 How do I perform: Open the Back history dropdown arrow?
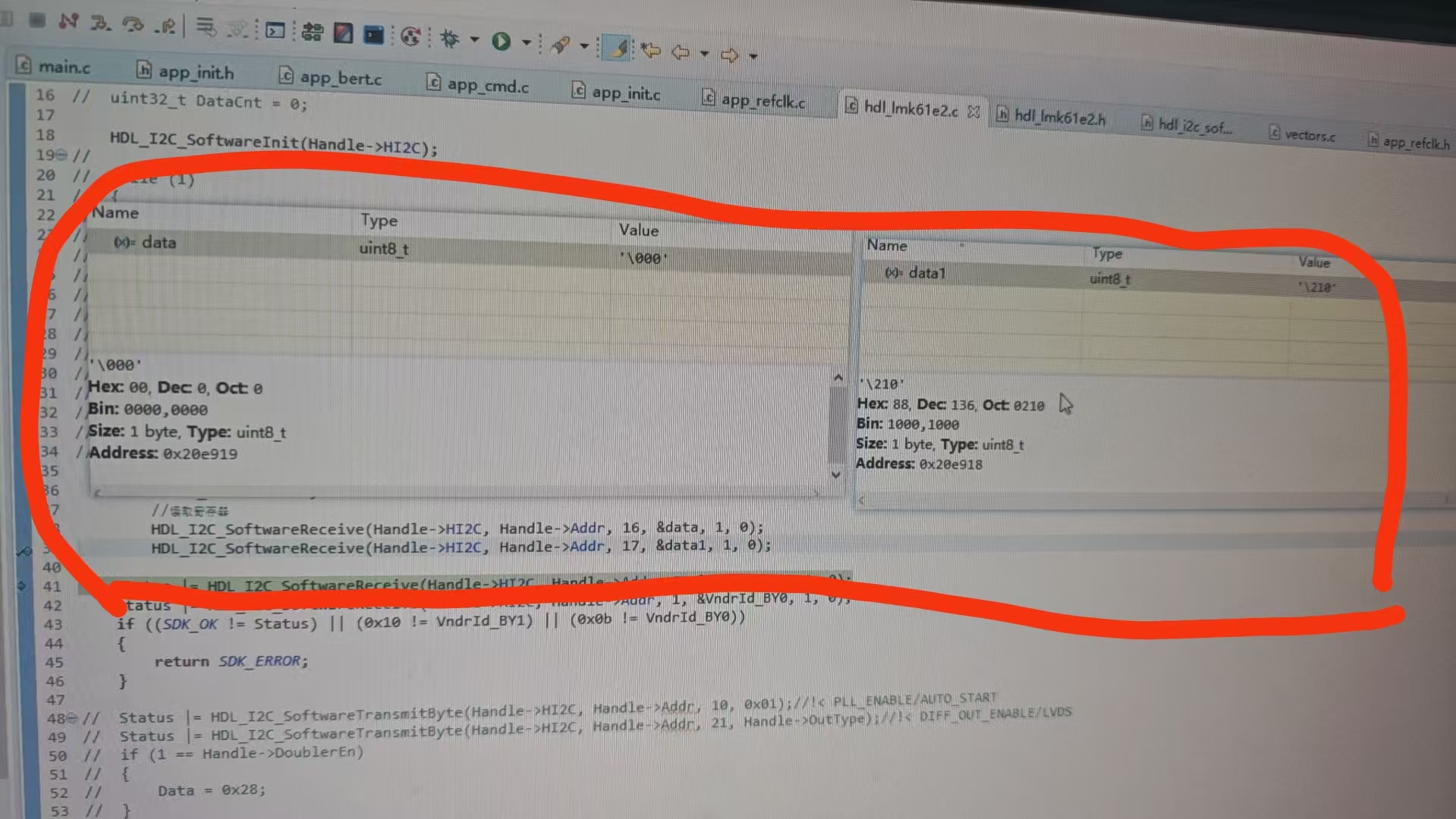click(704, 53)
